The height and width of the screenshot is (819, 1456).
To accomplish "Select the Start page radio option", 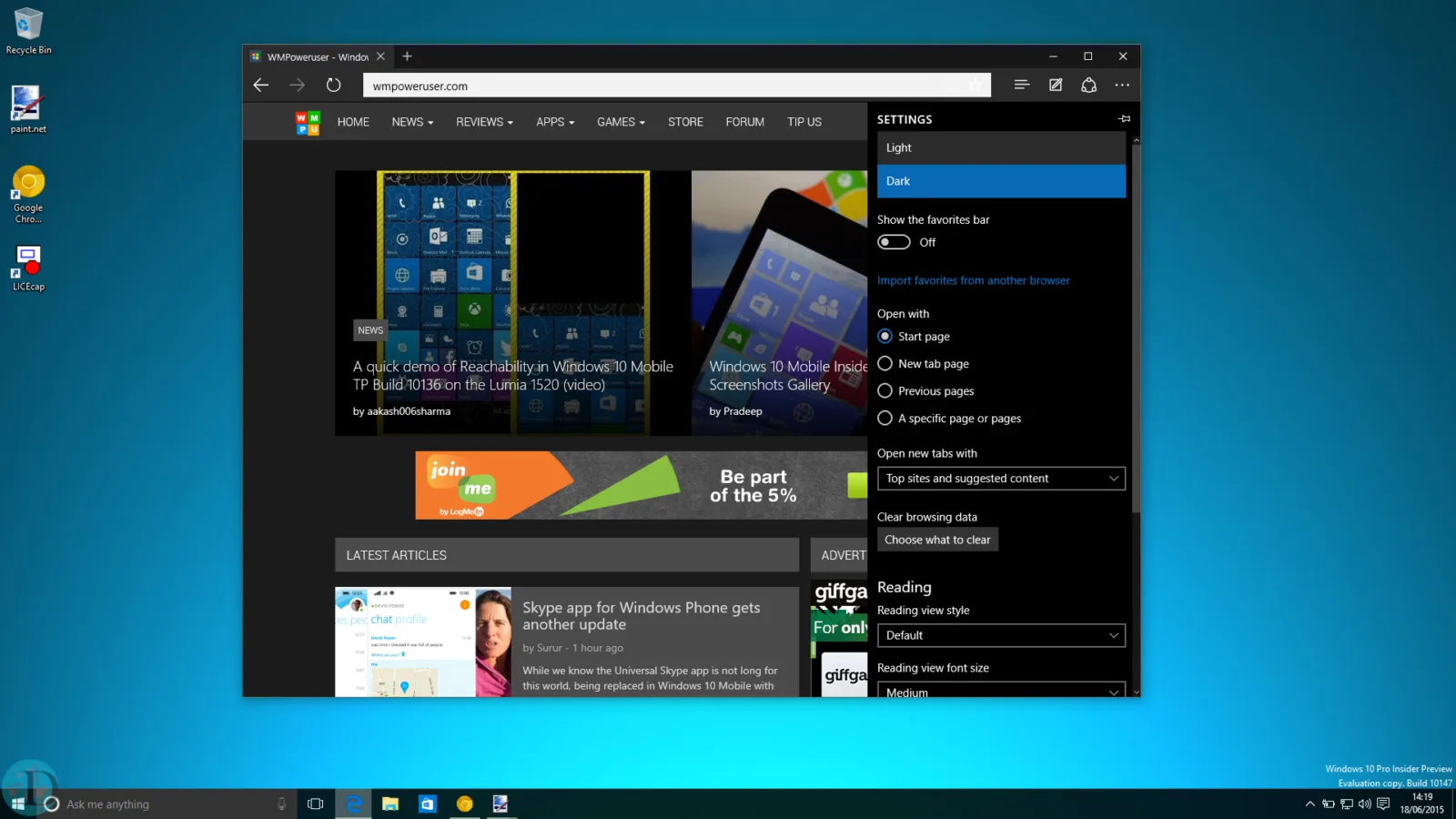I will click(x=914, y=337).
